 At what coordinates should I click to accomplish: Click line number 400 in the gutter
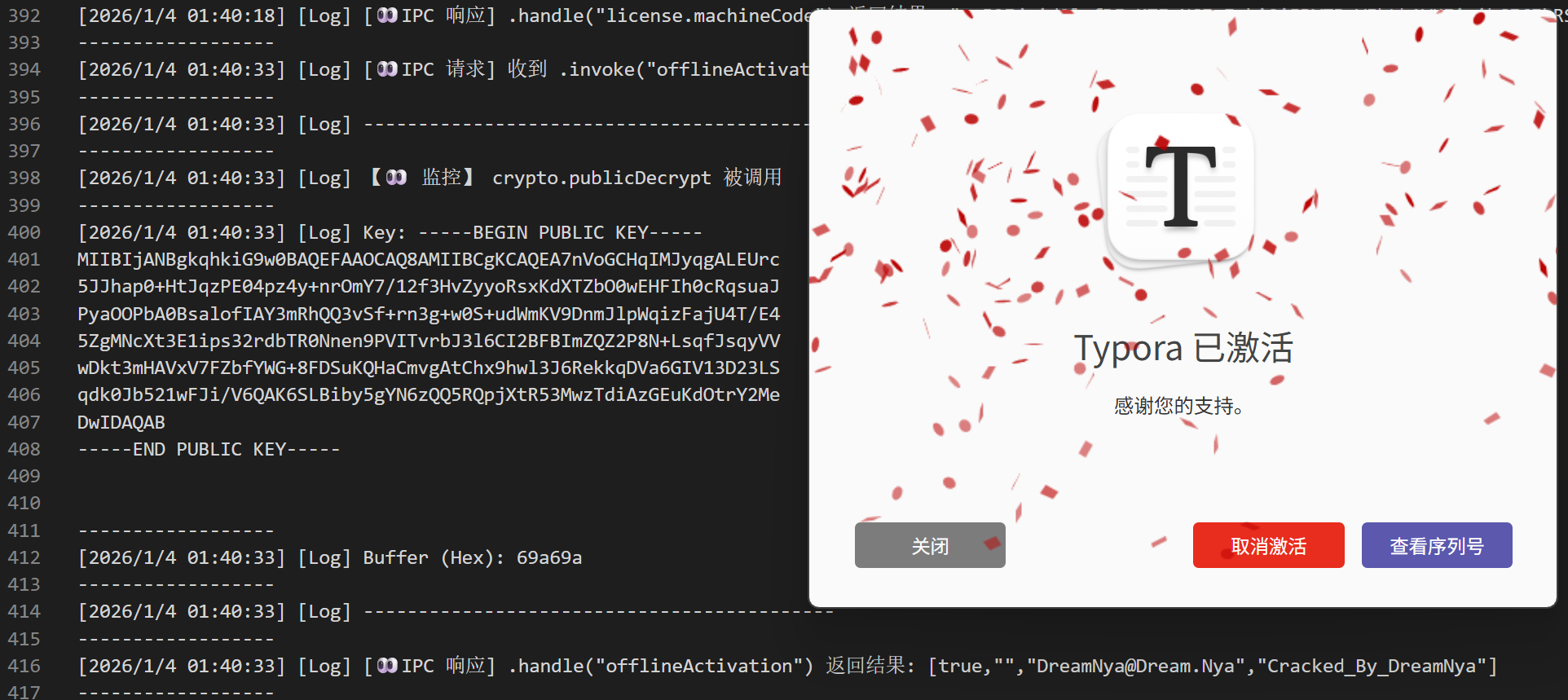24,232
